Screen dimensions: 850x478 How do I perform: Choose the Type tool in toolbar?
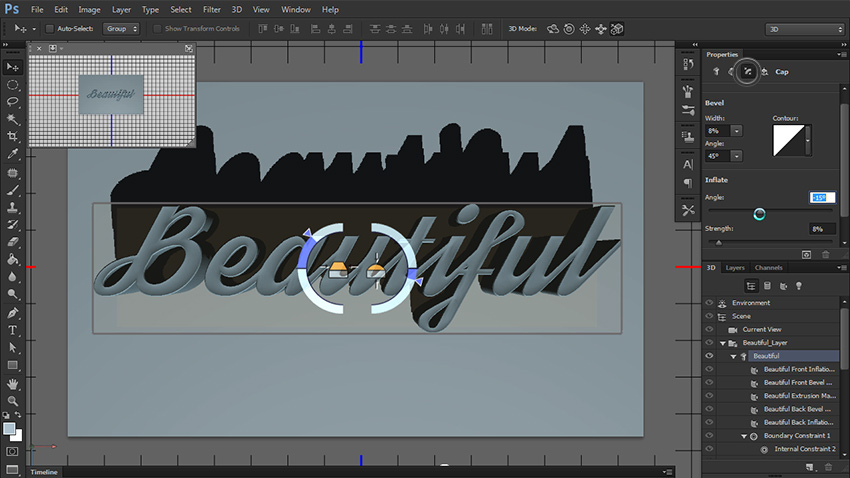pyautogui.click(x=13, y=330)
